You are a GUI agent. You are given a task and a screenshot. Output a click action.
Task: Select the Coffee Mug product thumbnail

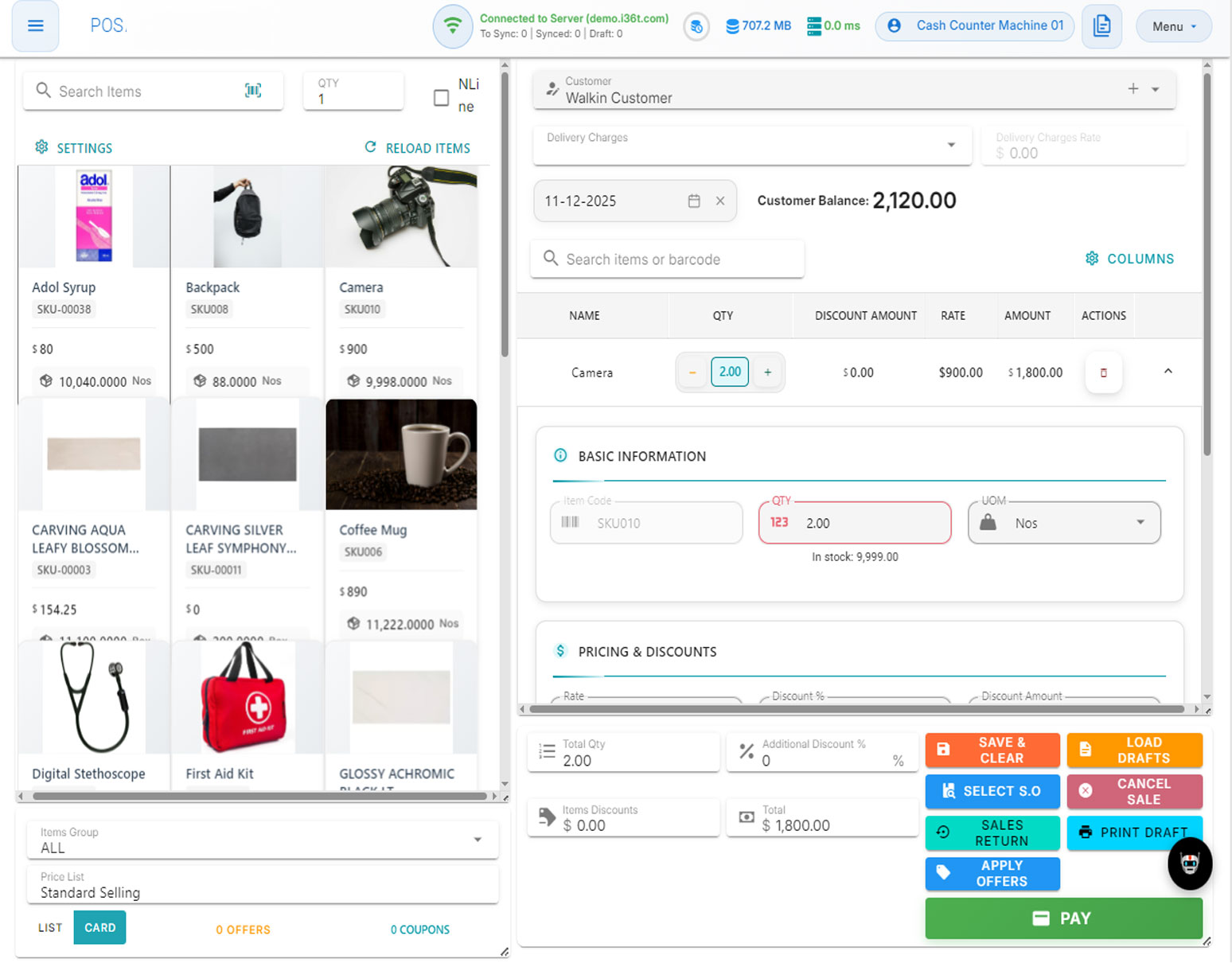pyautogui.click(x=401, y=454)
